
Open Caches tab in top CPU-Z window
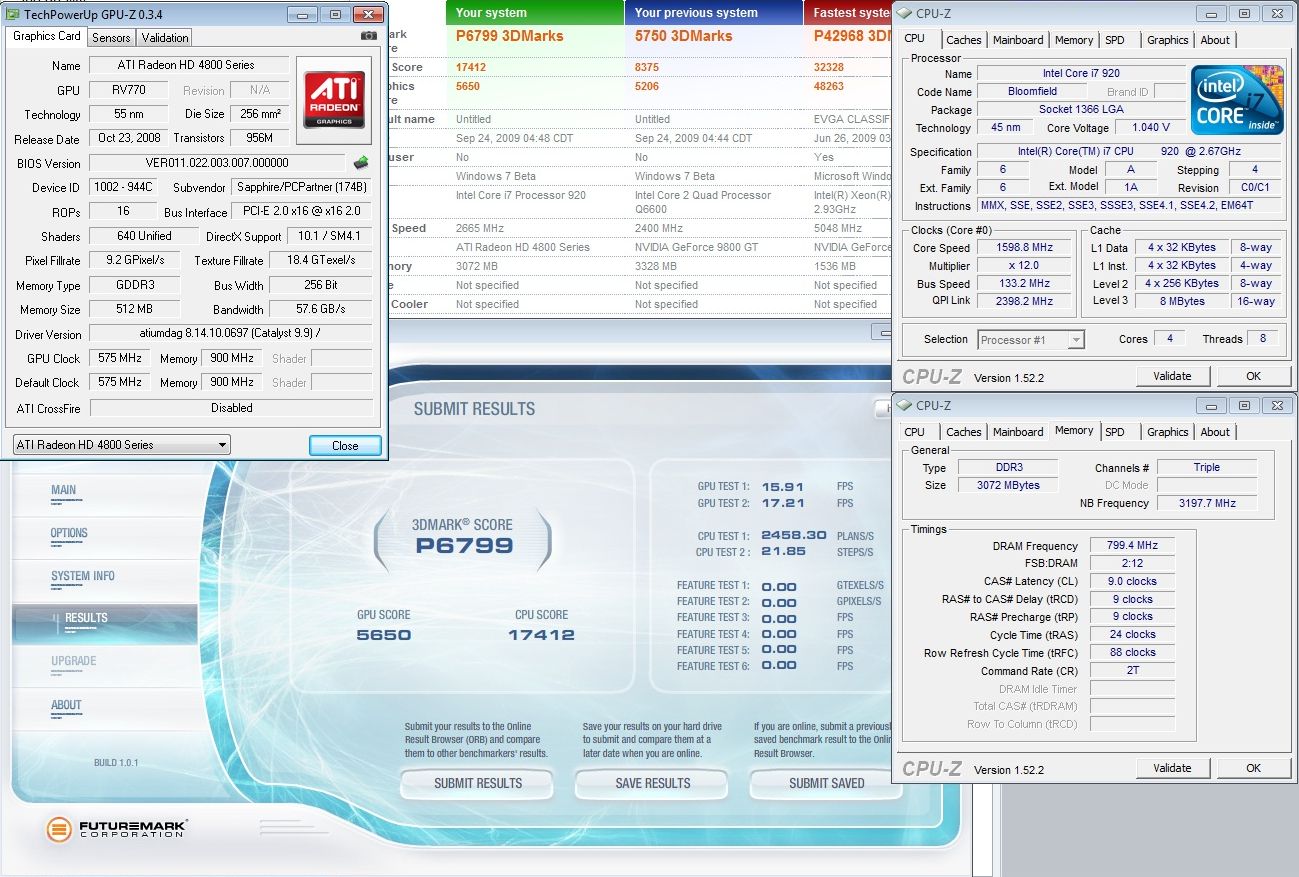964,40
